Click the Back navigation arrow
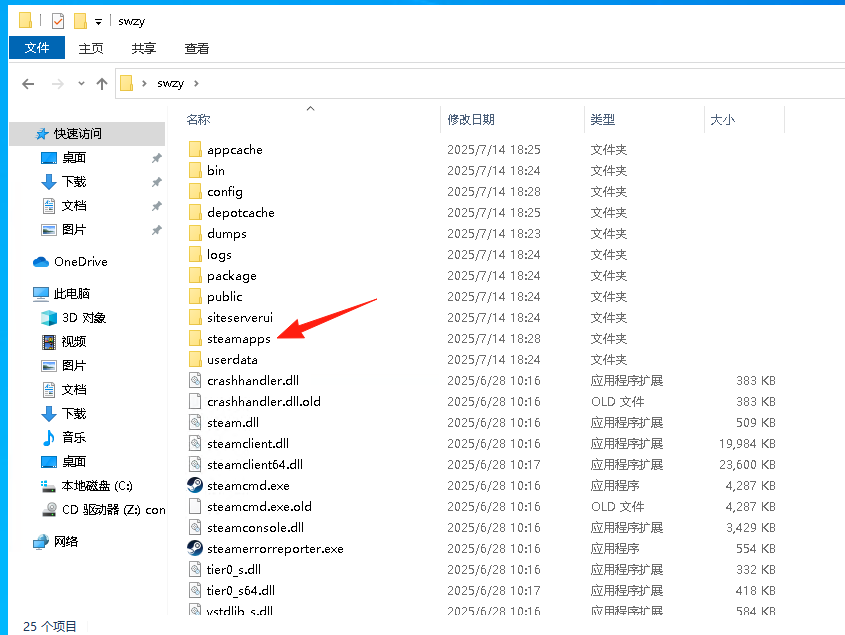Viewport: 845px width, 635px height. 28,84
